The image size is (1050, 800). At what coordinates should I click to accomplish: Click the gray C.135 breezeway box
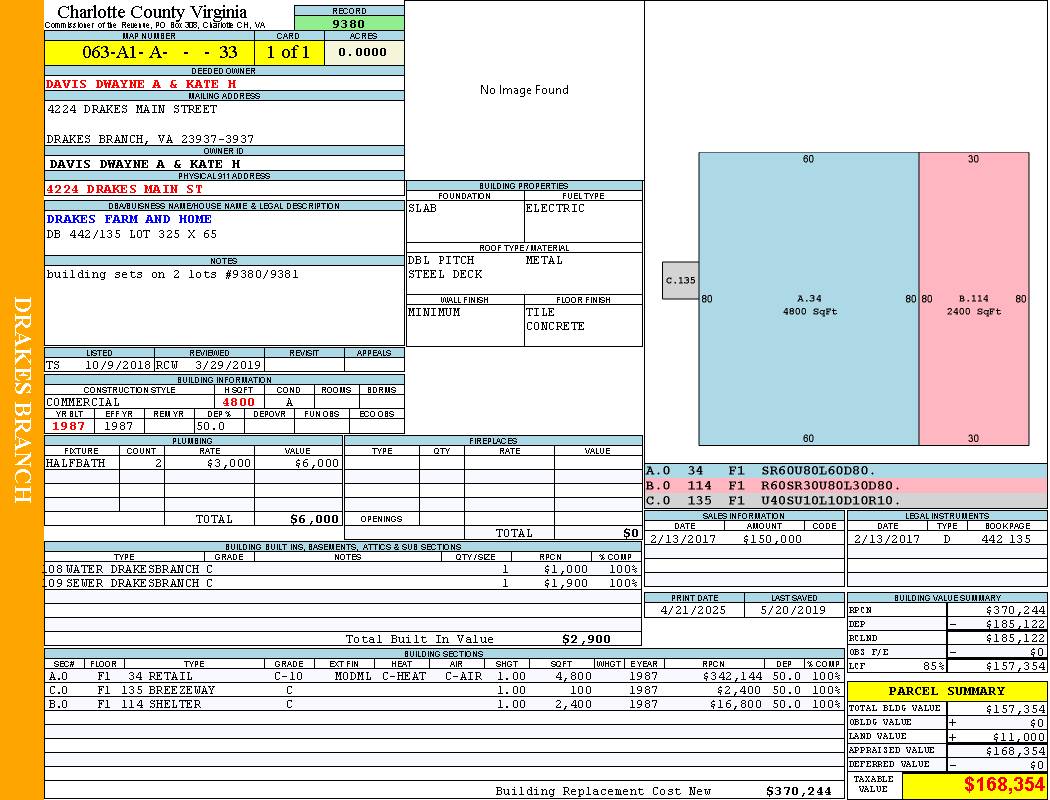pos(680,281)
